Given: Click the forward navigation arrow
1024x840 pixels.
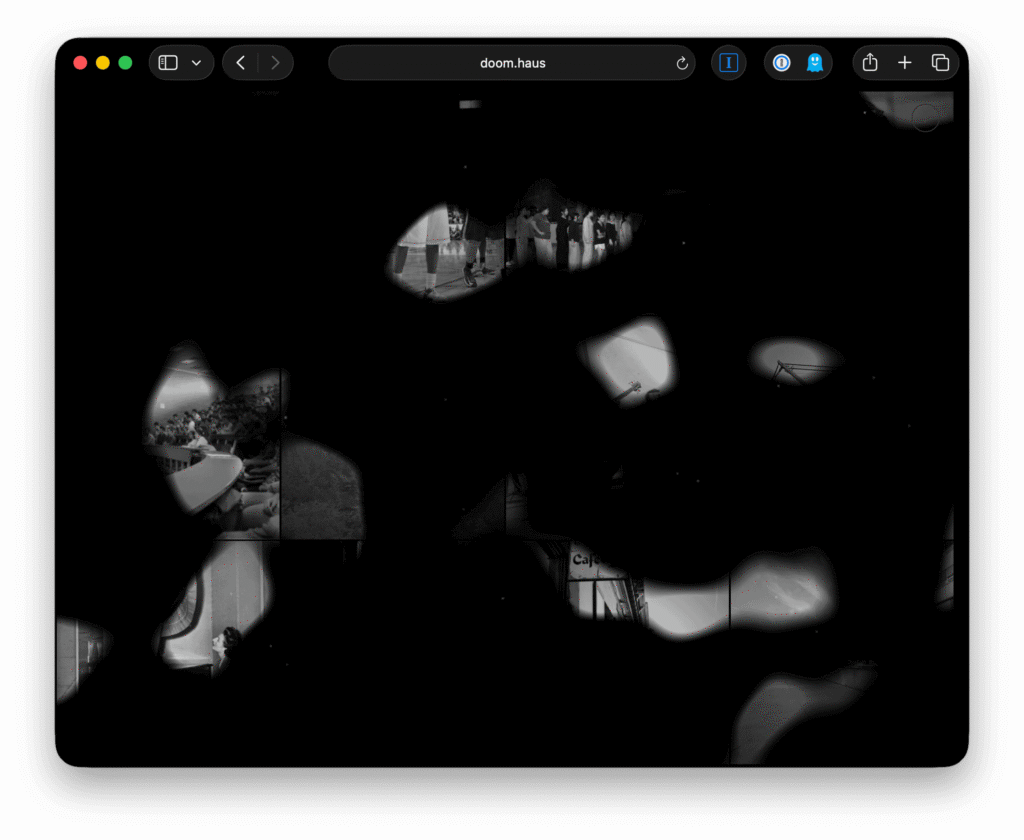Looking at the screenshot, I should (275, 63).
